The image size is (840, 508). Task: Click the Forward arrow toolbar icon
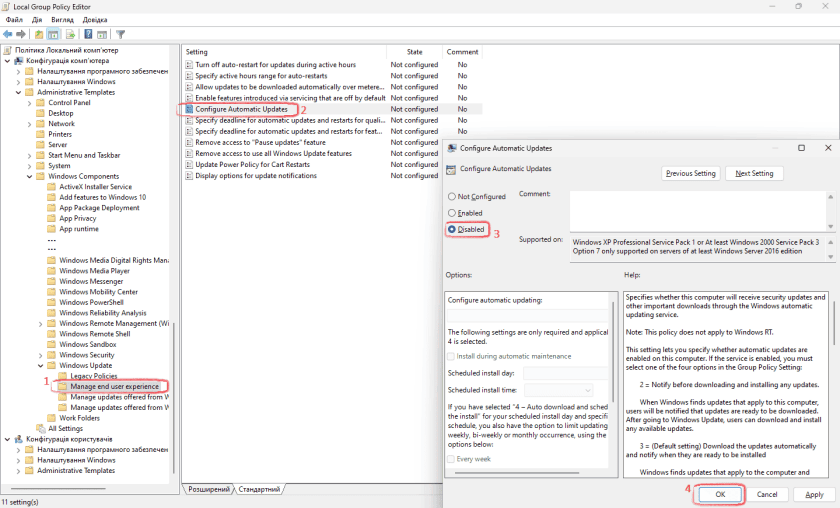21,34
